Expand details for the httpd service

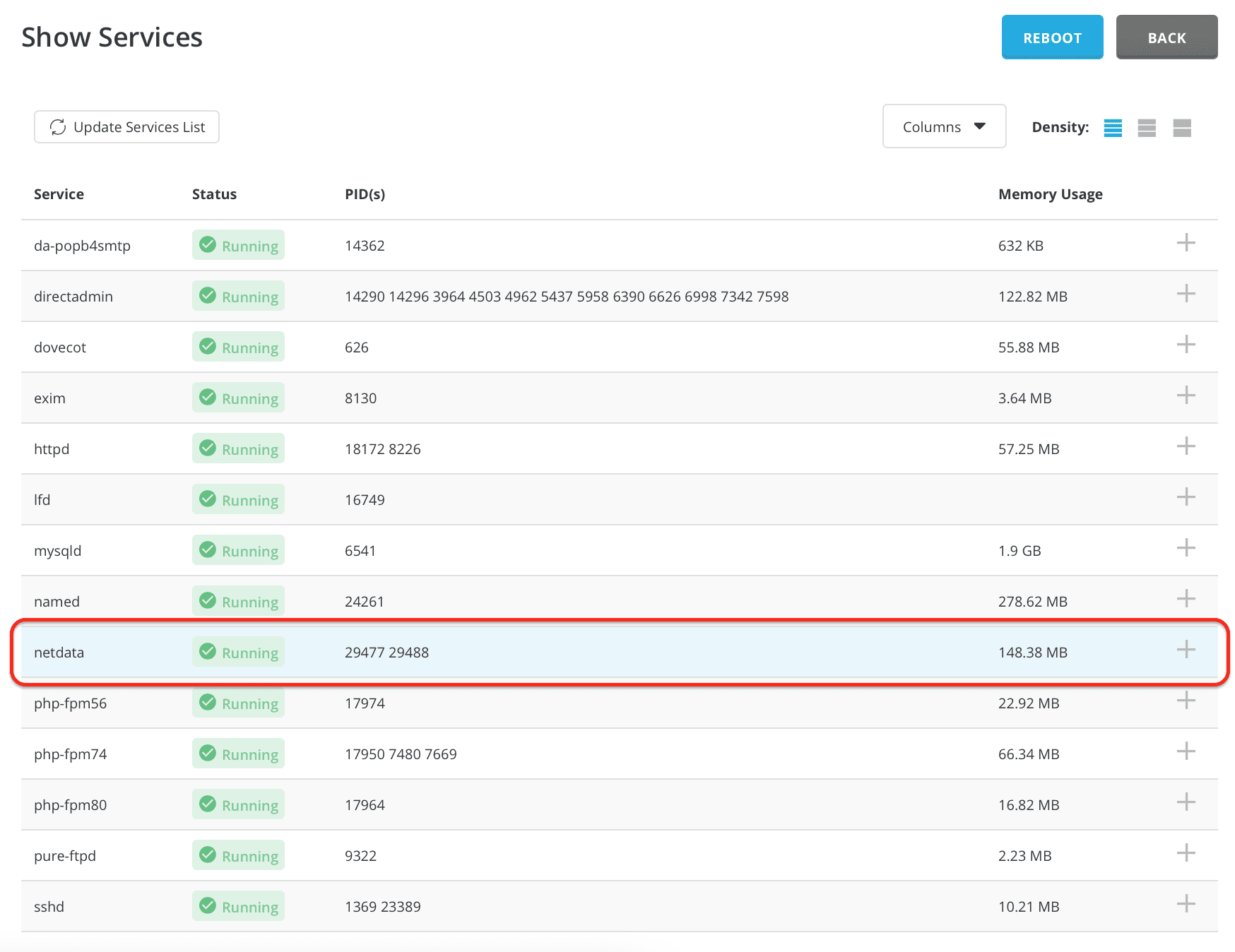[1186, 446]
